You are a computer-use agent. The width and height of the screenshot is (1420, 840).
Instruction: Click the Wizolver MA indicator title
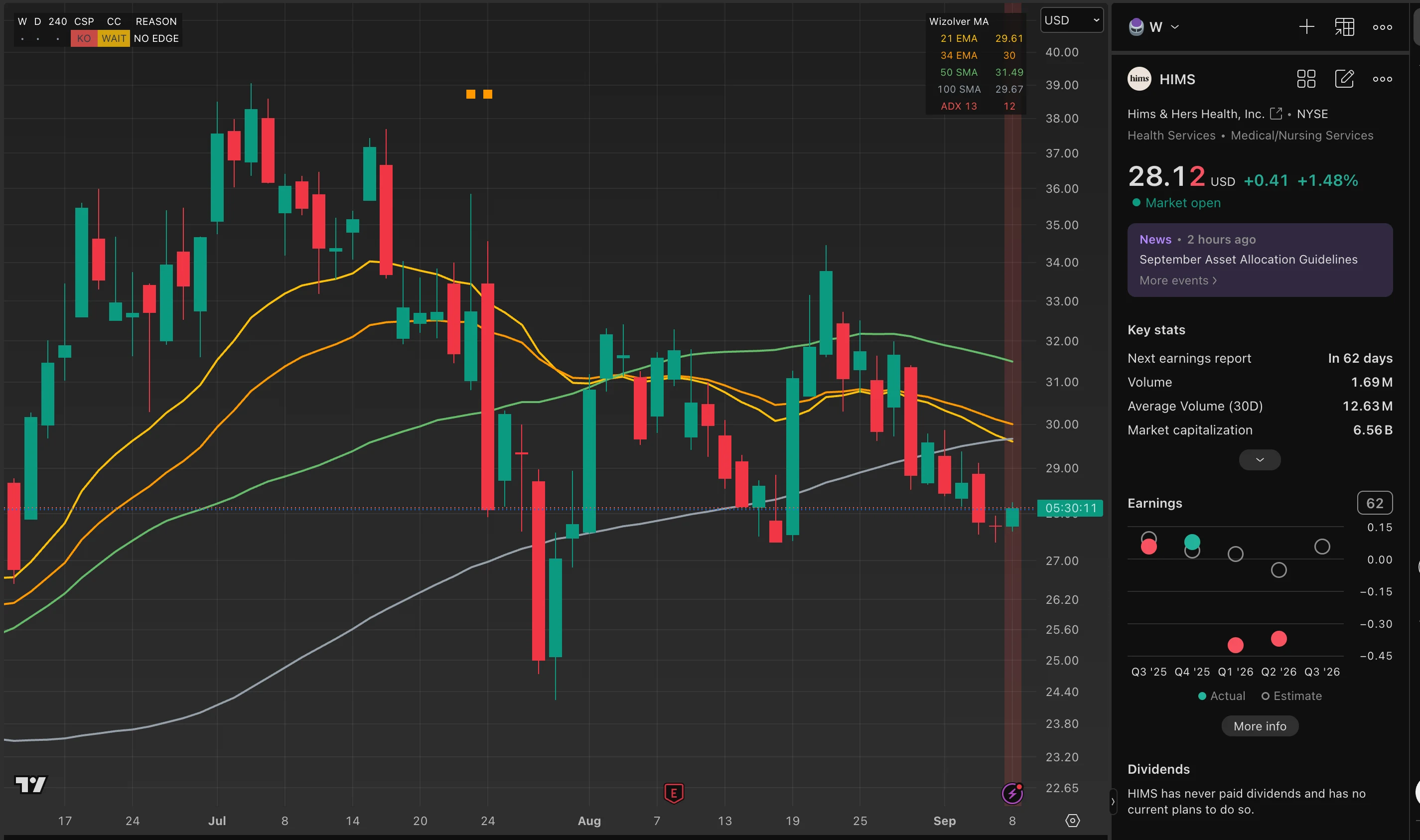(959, 21)
